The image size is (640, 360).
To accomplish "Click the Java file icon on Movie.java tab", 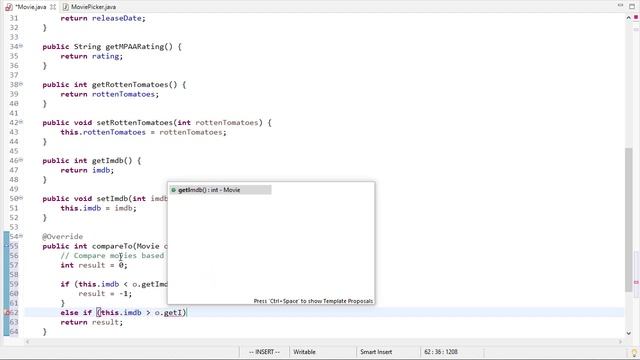I will point(9,7).
